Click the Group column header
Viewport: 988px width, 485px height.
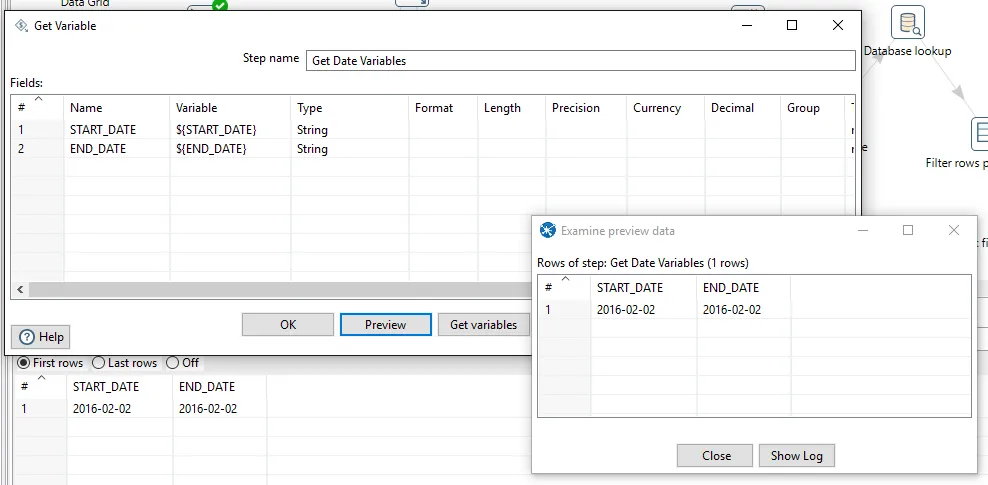click(812, 107)
